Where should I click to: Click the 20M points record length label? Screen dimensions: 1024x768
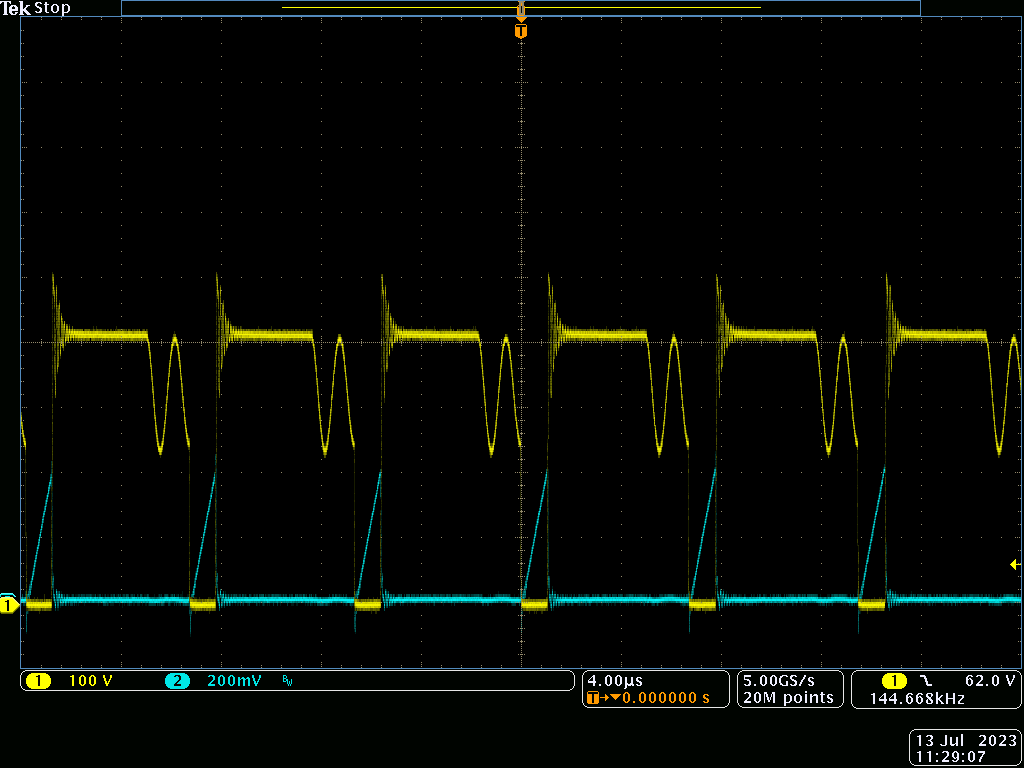[x=788, y=697]
